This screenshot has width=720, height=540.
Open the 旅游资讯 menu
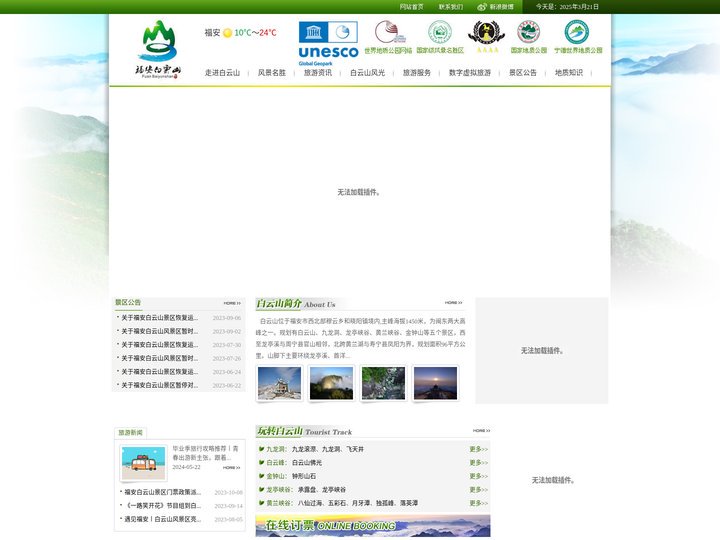[x=318, y=73]
